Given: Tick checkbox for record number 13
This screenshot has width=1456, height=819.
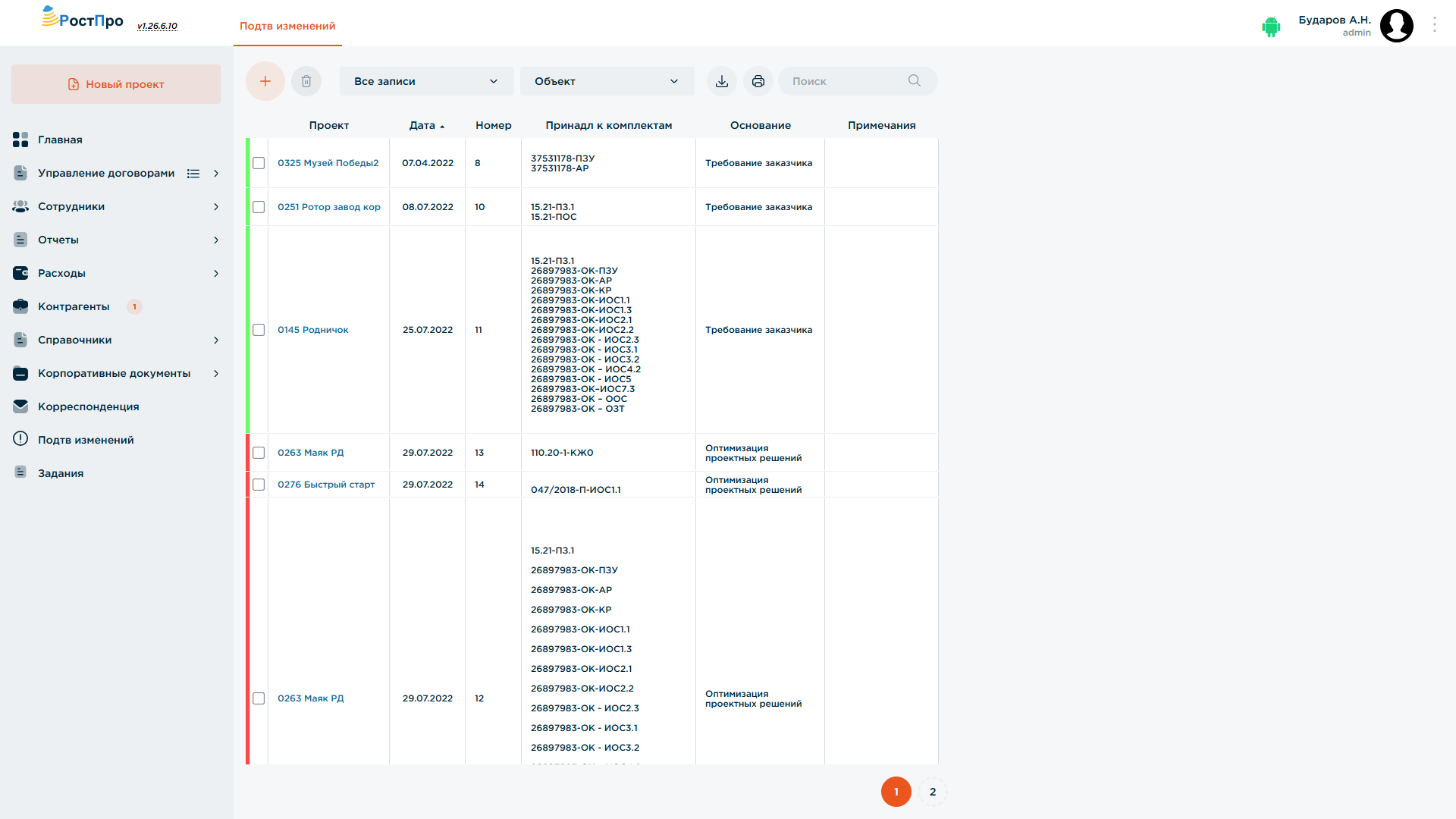Looking at the screenshot, I should (259, 453).
